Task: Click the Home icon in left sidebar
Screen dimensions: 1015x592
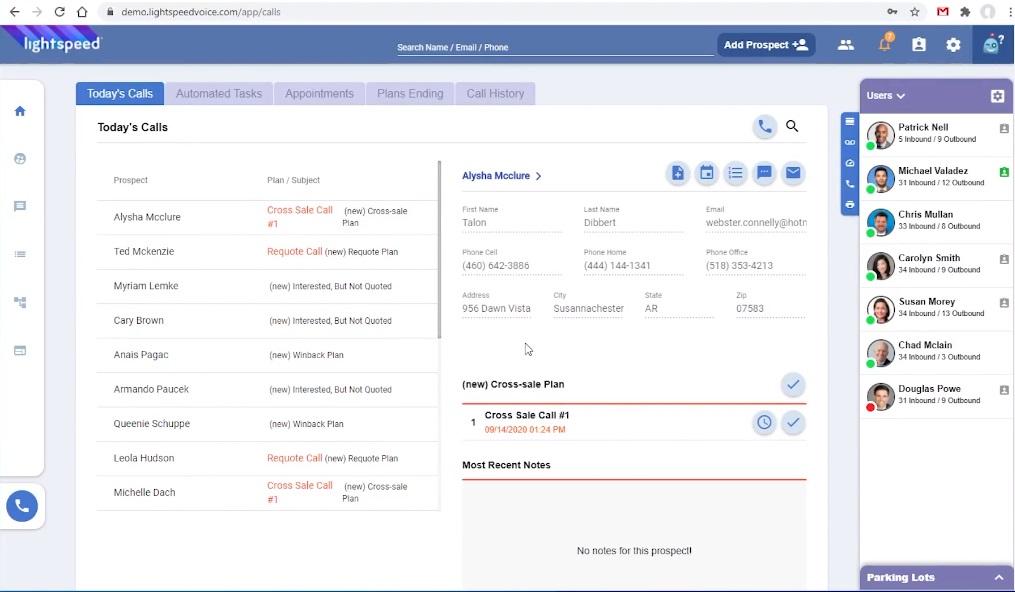Action: pyautogui.click(x=20, y=111)
